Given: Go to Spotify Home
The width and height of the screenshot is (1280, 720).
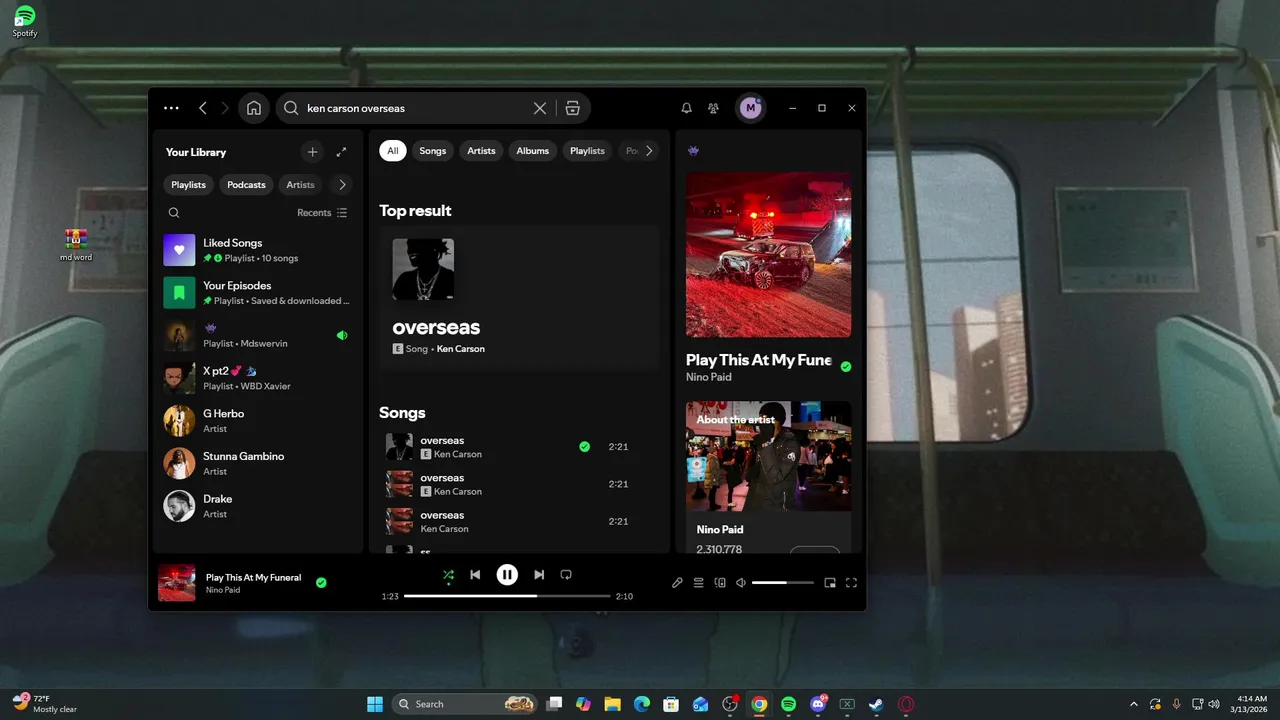Looking at the screenshot, I should (x=254, y=108).
